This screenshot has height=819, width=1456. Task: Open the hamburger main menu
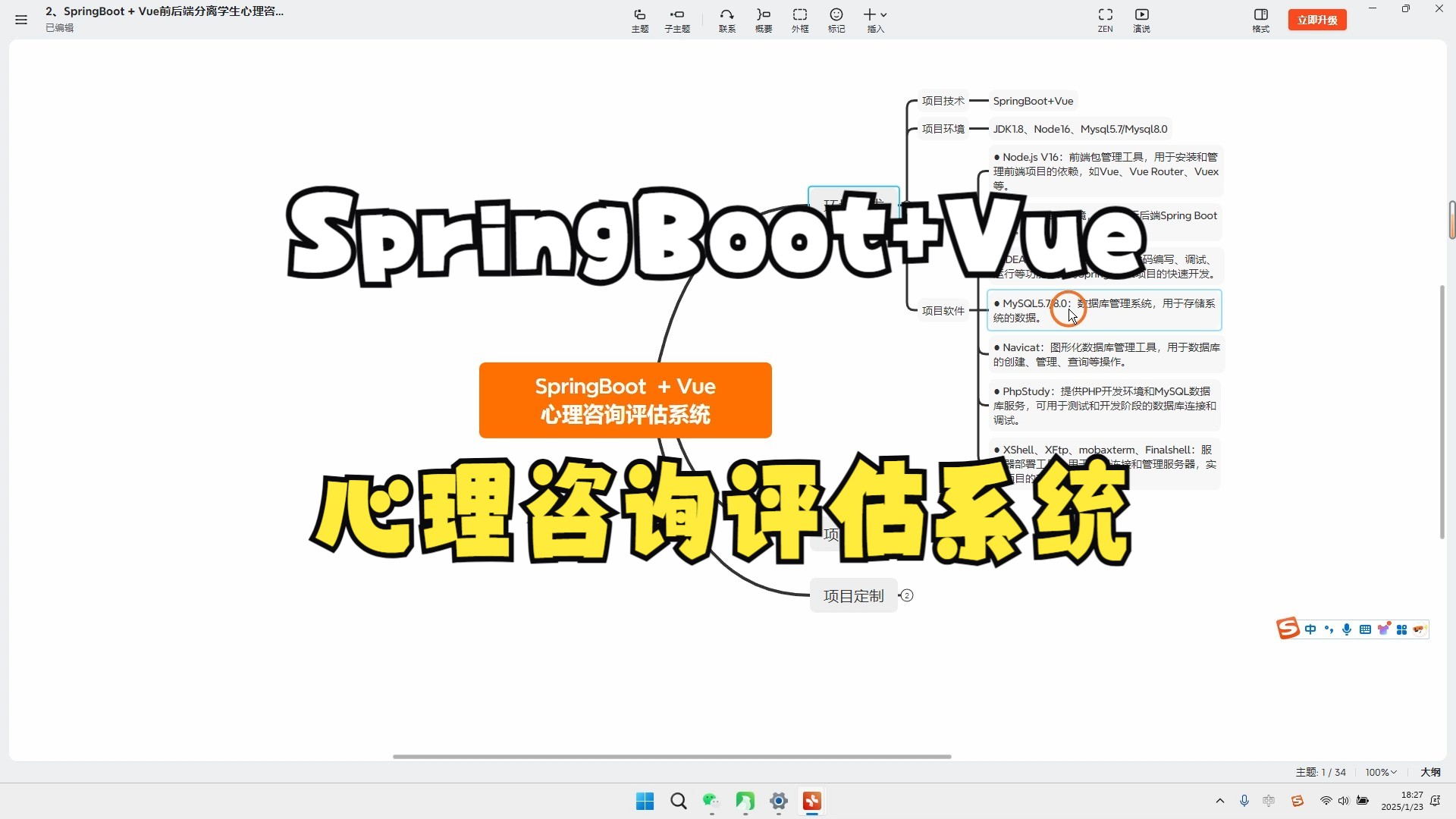tap(21, 20)
